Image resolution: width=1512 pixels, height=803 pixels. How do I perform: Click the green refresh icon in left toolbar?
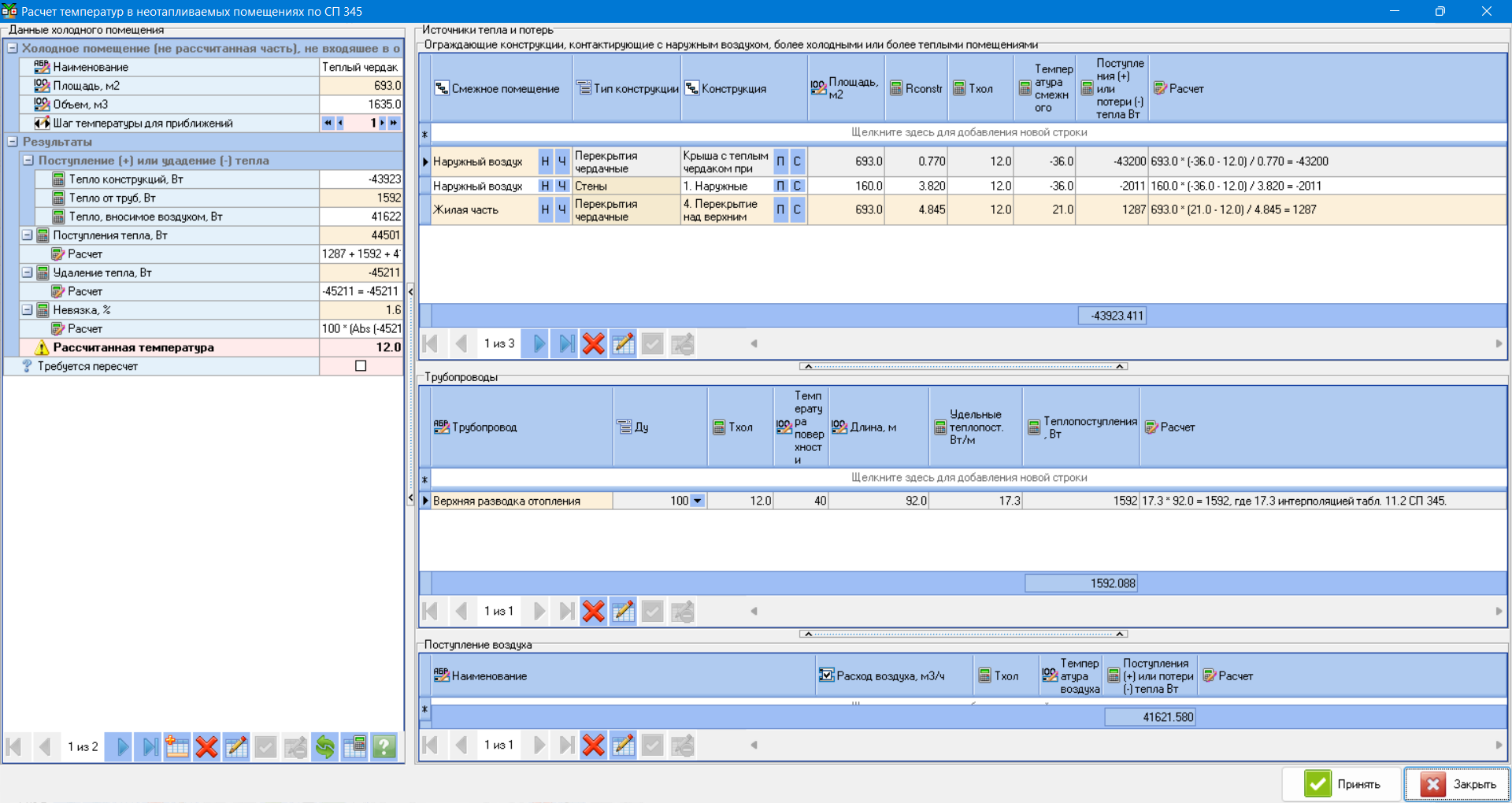pyautogui.click(x=324, y=746)
